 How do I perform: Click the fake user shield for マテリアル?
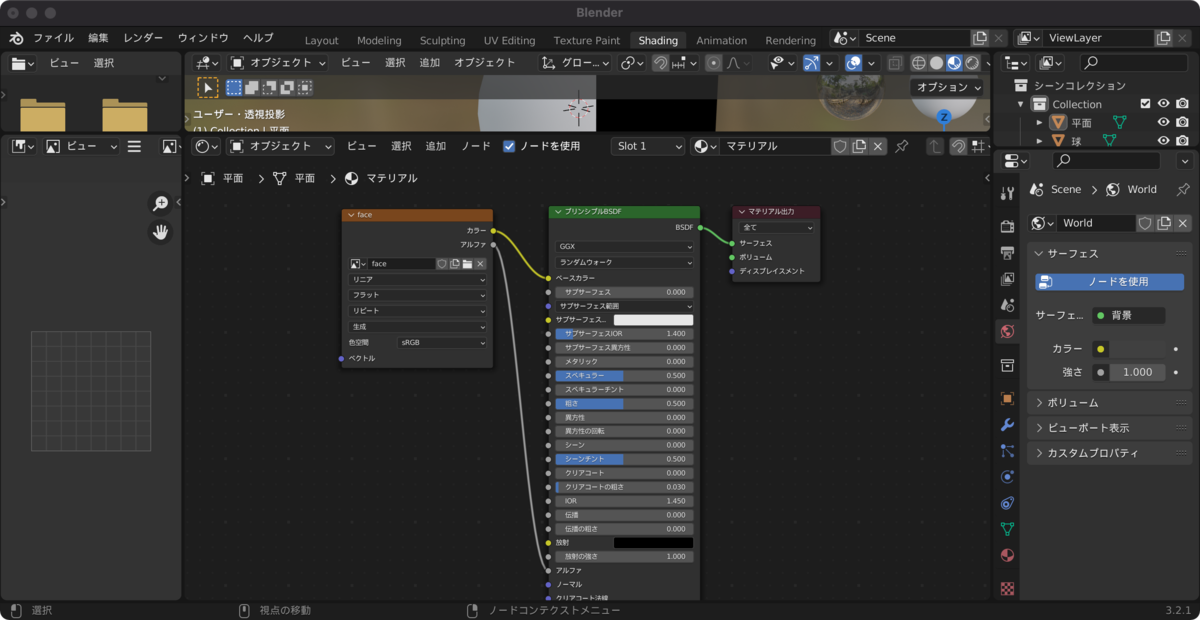(x=840, y=146)
